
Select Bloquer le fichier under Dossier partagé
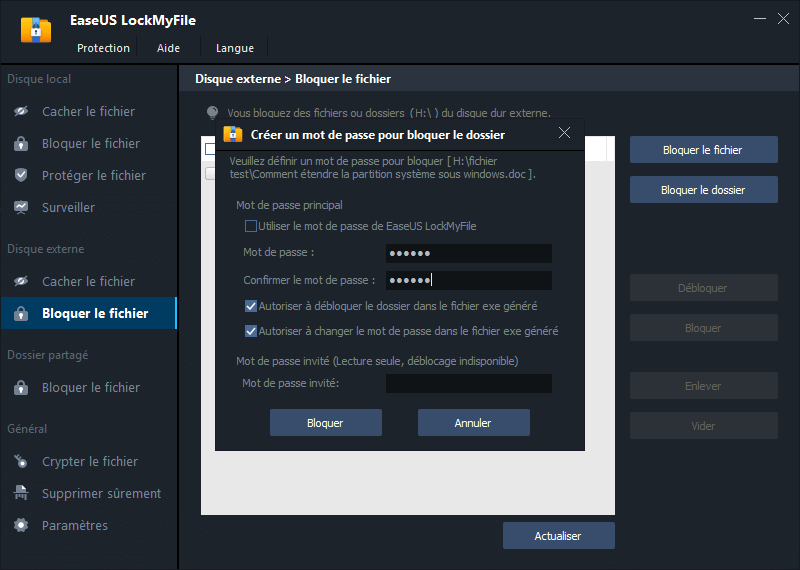pos(89,387)
